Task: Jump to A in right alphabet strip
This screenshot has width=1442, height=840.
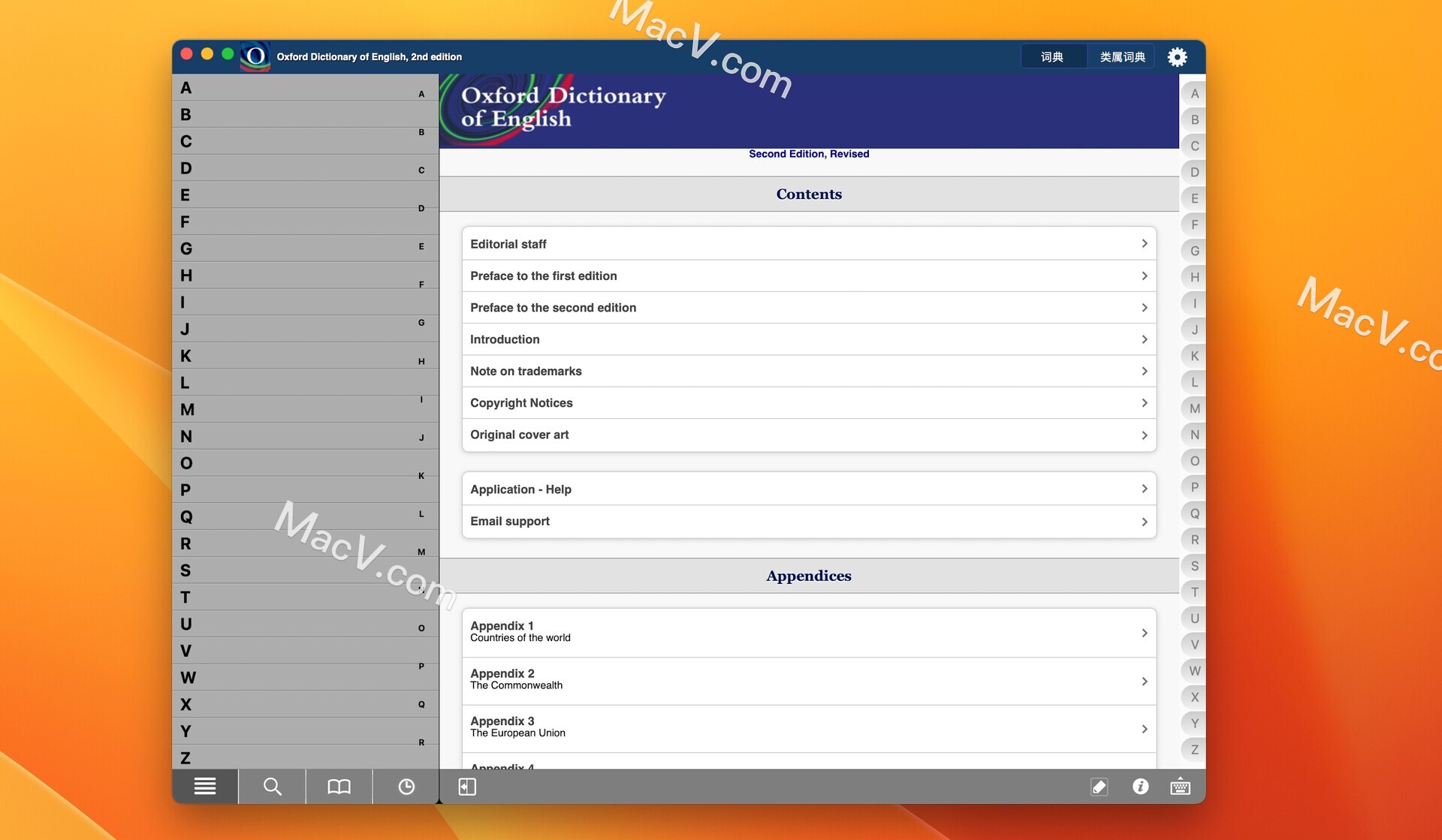Action: [1194, 94]
